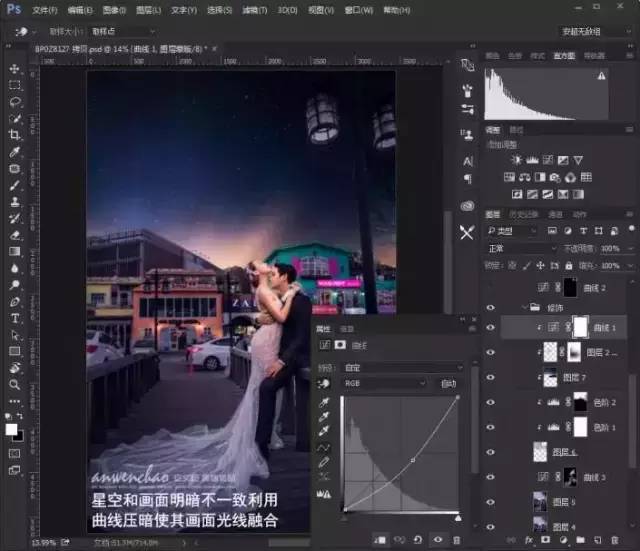Hide the 曲线 1 layer
Viewport: 640px width, 551px height.
point(491,327)
